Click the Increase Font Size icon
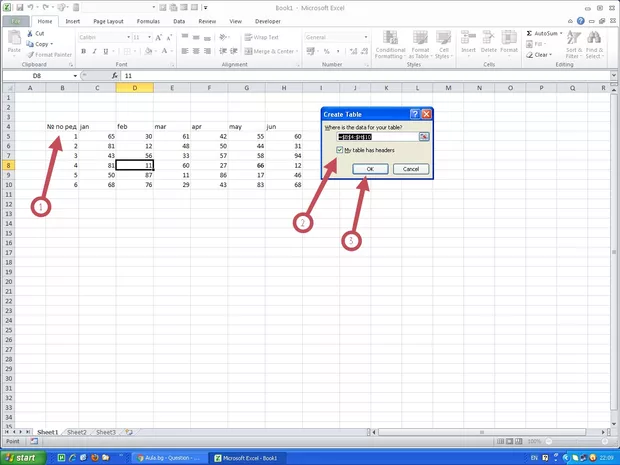This screenshot has height=465, width=620. coord(158,38)
